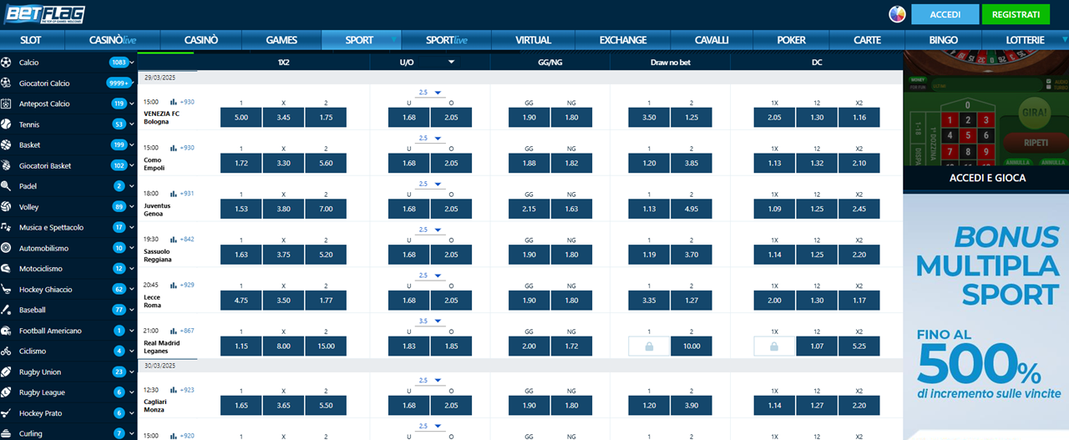The width and height of the screenshot is (1069, 440).
Task: Select the Tennis ball icon in sidebar
Action: tap(7, 124)
